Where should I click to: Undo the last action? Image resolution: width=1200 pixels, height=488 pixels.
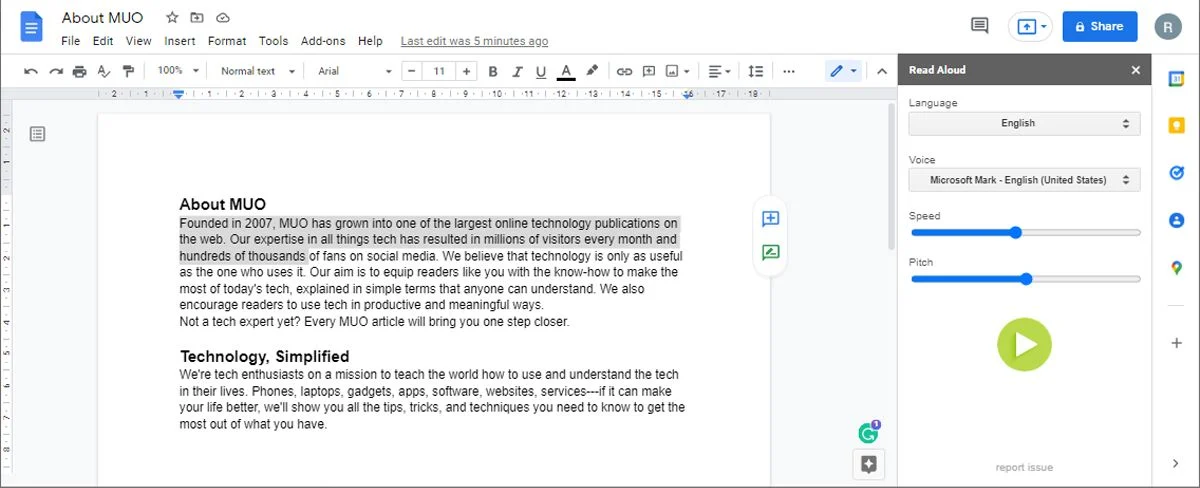point(31,71)
